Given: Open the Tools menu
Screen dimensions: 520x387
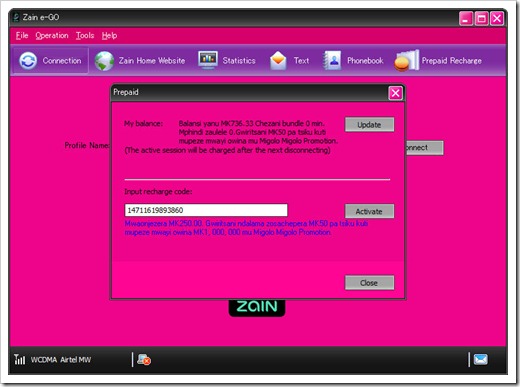Looking at the screenshot, I should pos(85,35).
